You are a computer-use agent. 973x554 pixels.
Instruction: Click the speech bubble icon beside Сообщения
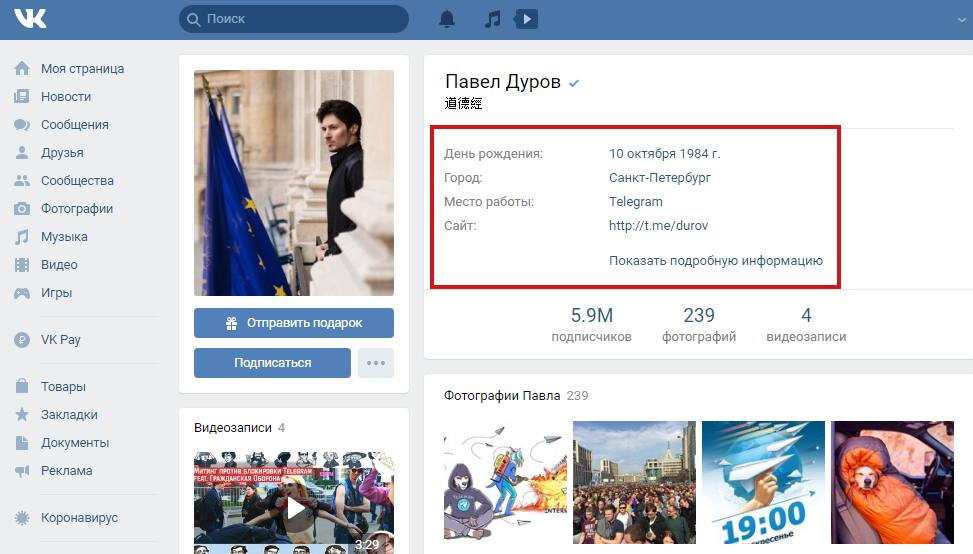tap(22, 125)
